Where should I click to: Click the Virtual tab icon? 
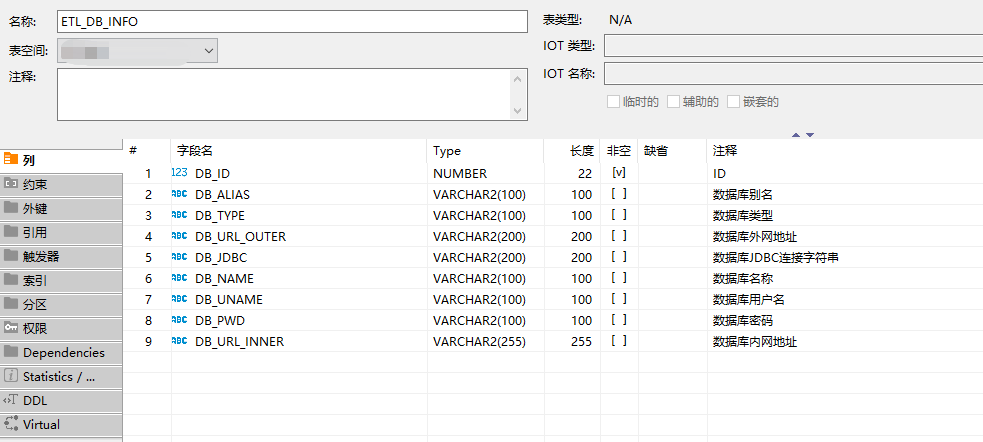tap(11, 424)
